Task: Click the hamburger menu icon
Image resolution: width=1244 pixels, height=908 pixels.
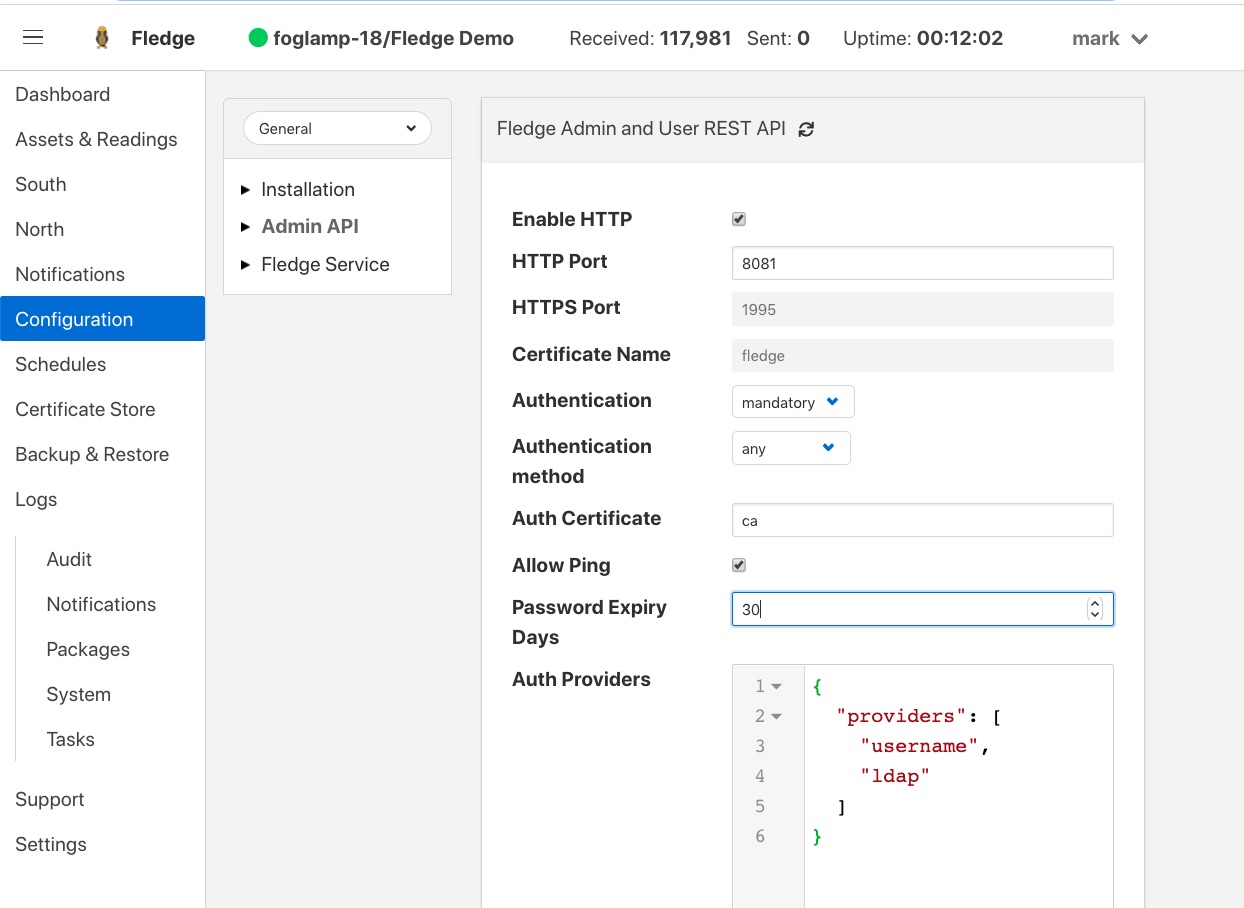Action: 33,38
